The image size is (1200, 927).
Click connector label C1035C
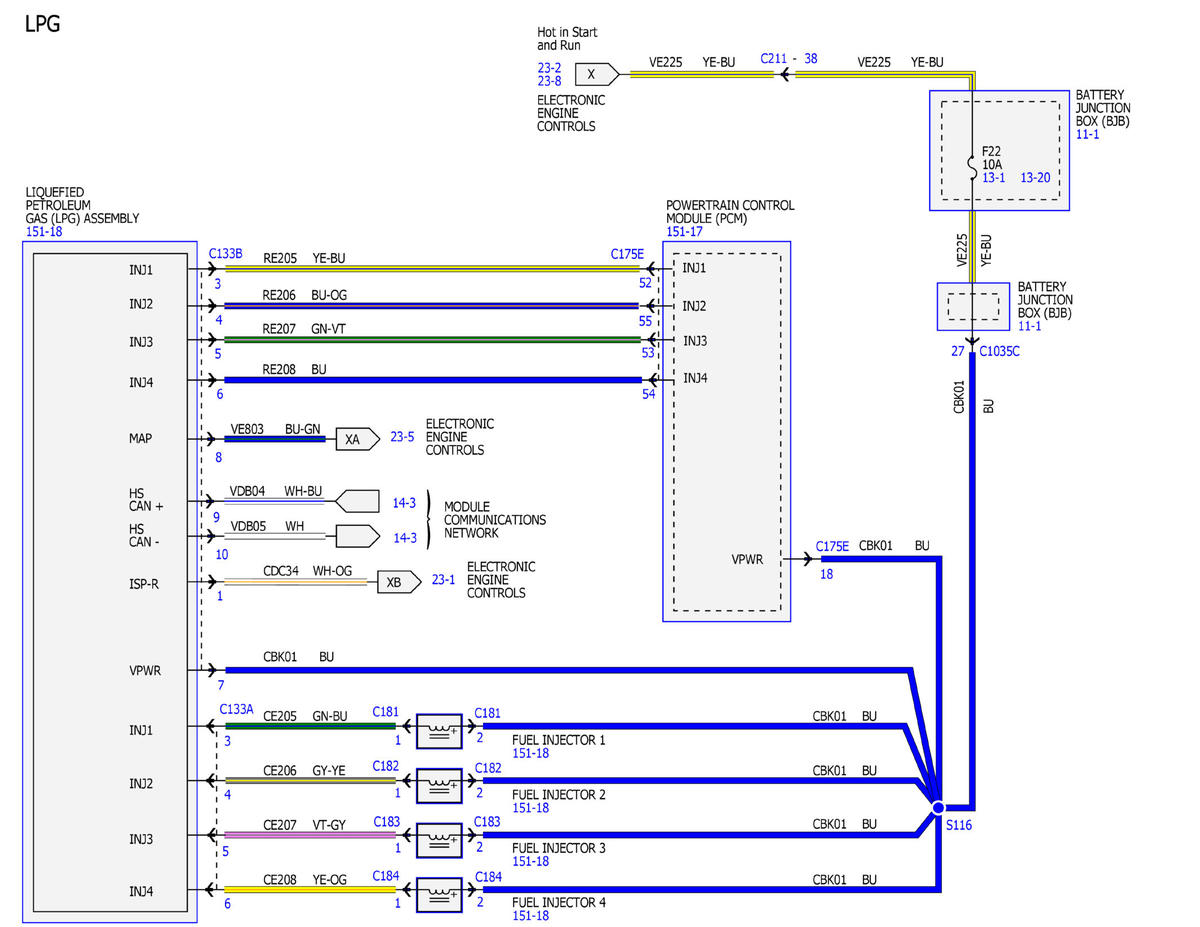tap(1000, 352)
